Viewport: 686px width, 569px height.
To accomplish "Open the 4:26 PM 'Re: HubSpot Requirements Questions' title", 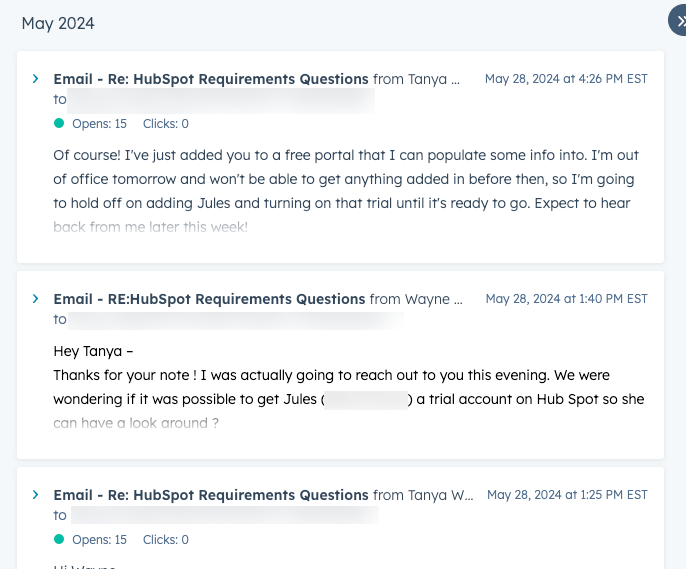I will [211, 79].
